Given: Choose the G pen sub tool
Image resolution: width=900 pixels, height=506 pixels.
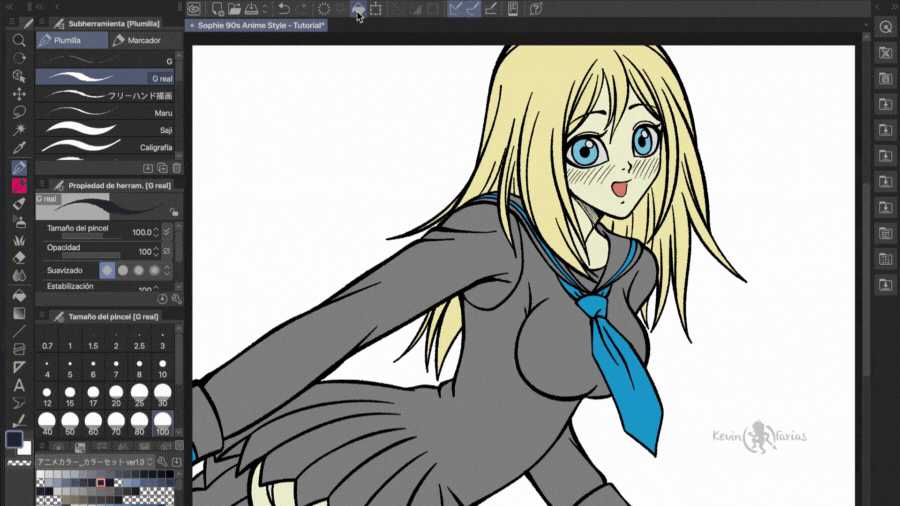Looking at the screenshot, I should 105,60.
